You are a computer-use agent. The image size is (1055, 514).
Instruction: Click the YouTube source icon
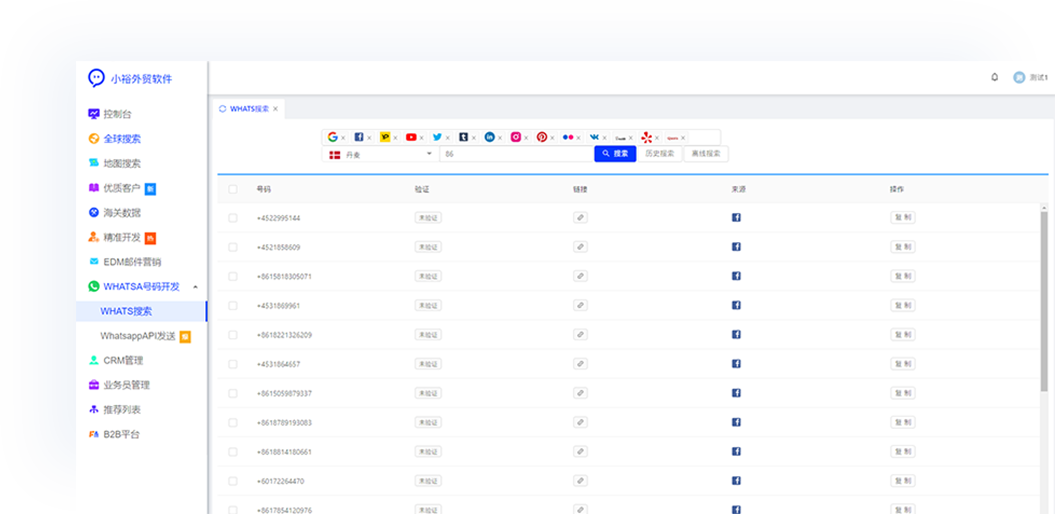point(411,137)
